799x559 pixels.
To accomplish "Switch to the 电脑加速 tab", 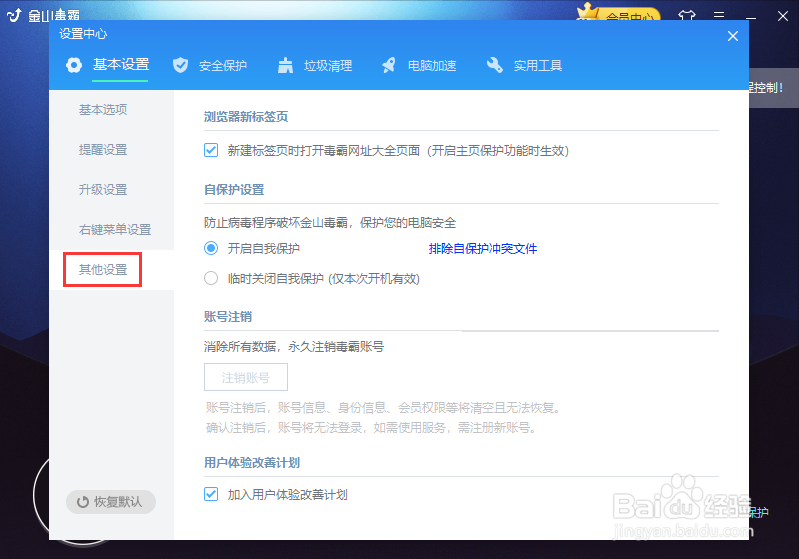I will 432,66.
